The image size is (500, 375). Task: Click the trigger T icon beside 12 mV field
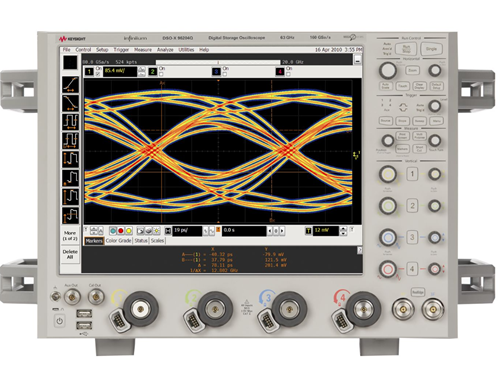(309, 231)
